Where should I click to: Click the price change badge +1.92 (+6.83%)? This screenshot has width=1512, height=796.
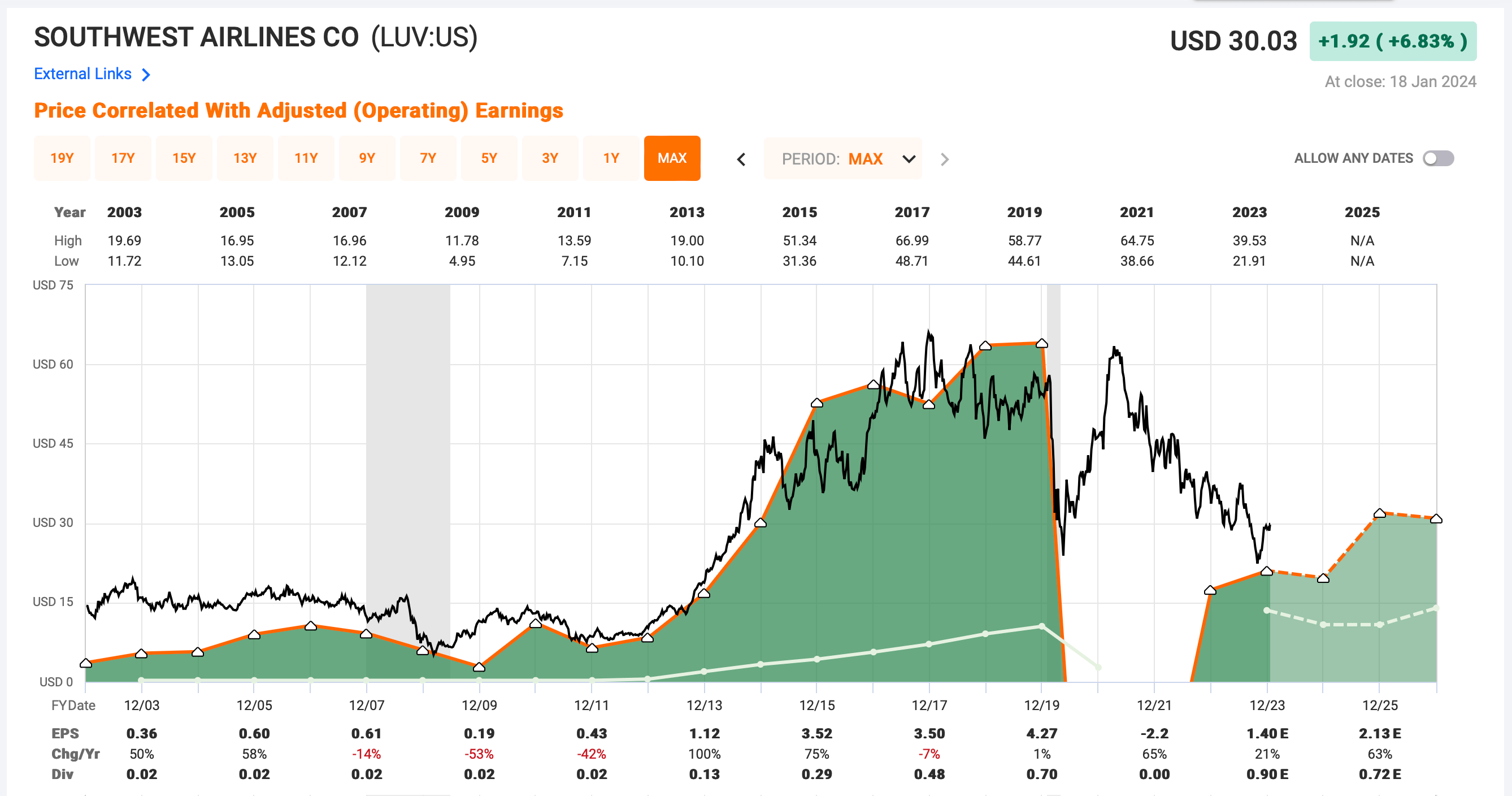(x=1393, y=41)
